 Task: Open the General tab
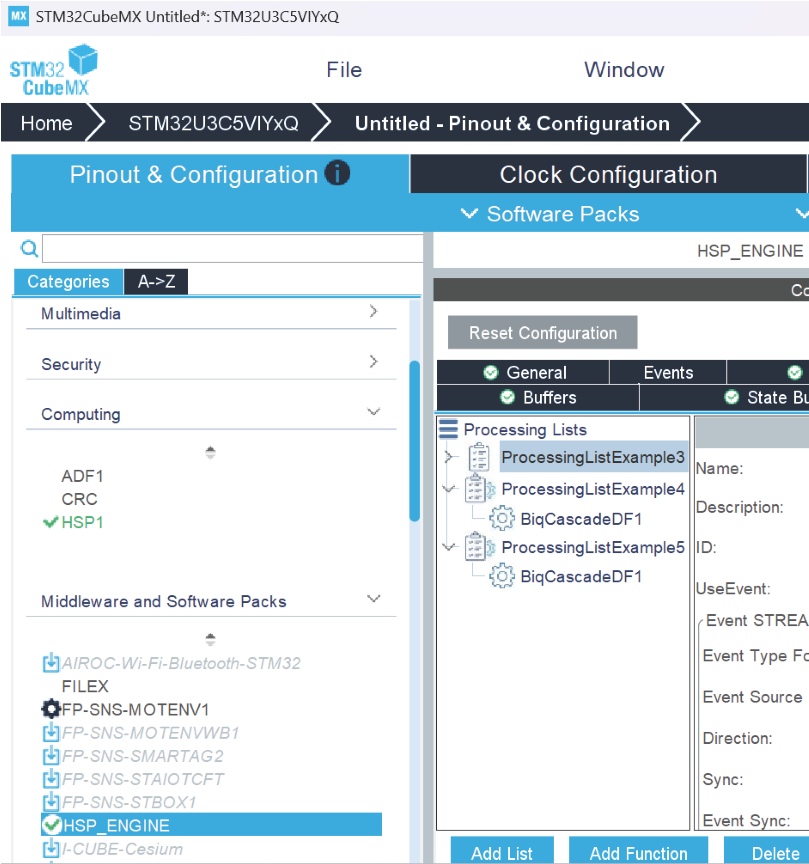coord(524,372)
